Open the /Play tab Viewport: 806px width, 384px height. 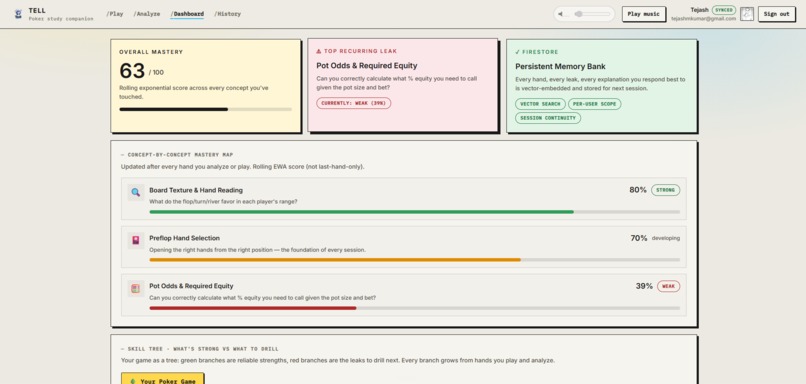pos(115,14)
